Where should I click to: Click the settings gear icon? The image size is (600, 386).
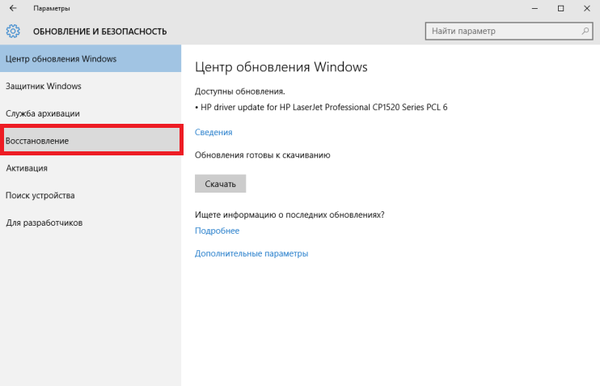coord(13,31)
